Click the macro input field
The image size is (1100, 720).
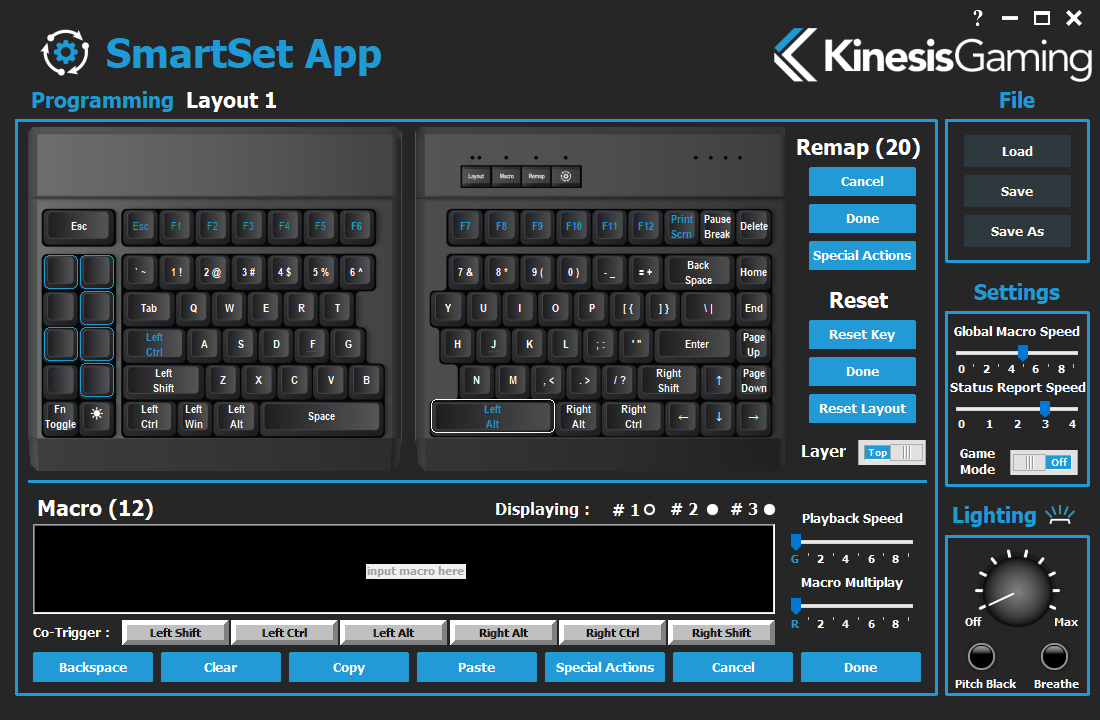tap(404, 569)
